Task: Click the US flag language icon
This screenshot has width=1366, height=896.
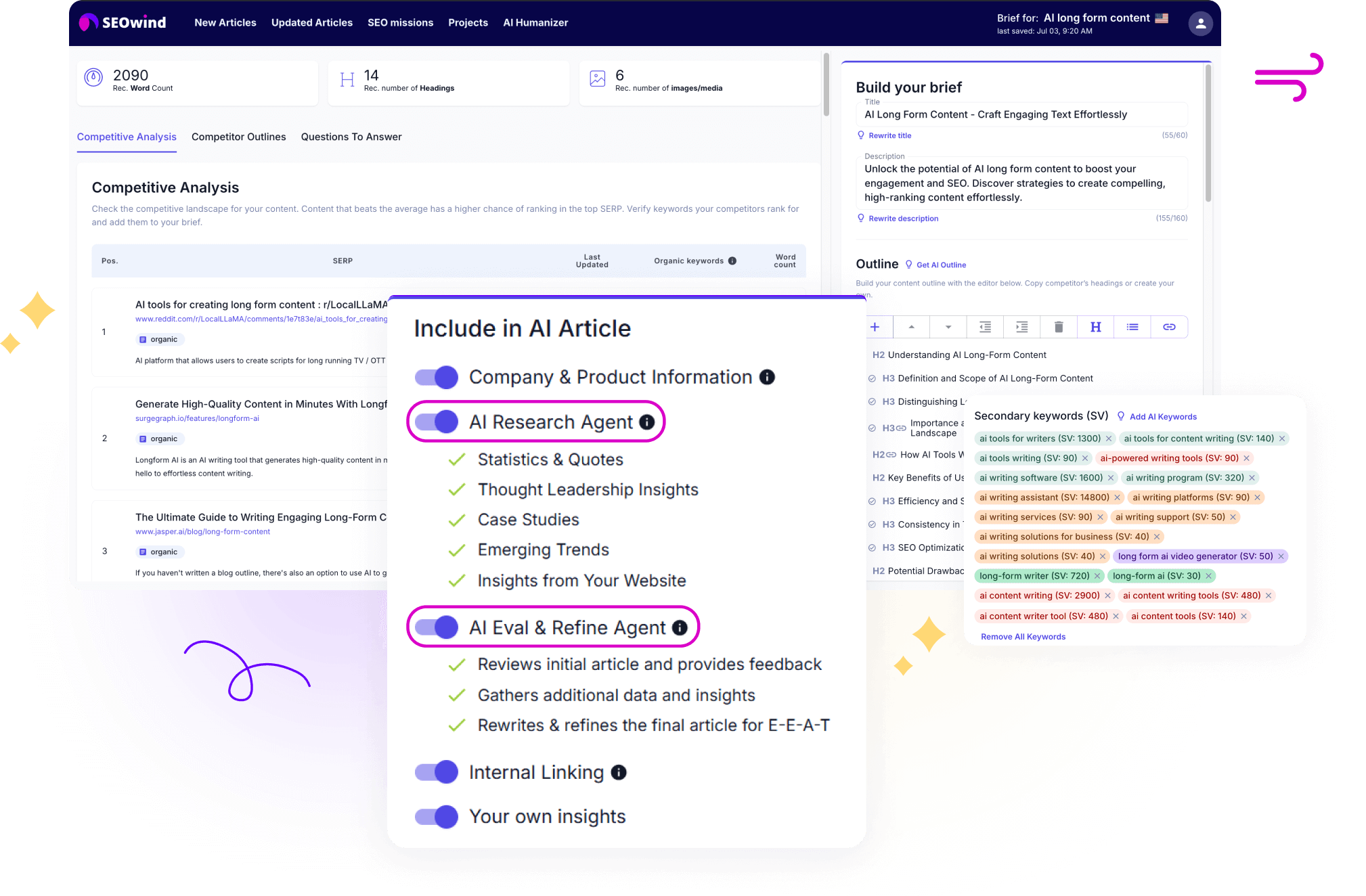Action: click(1162, 18)
